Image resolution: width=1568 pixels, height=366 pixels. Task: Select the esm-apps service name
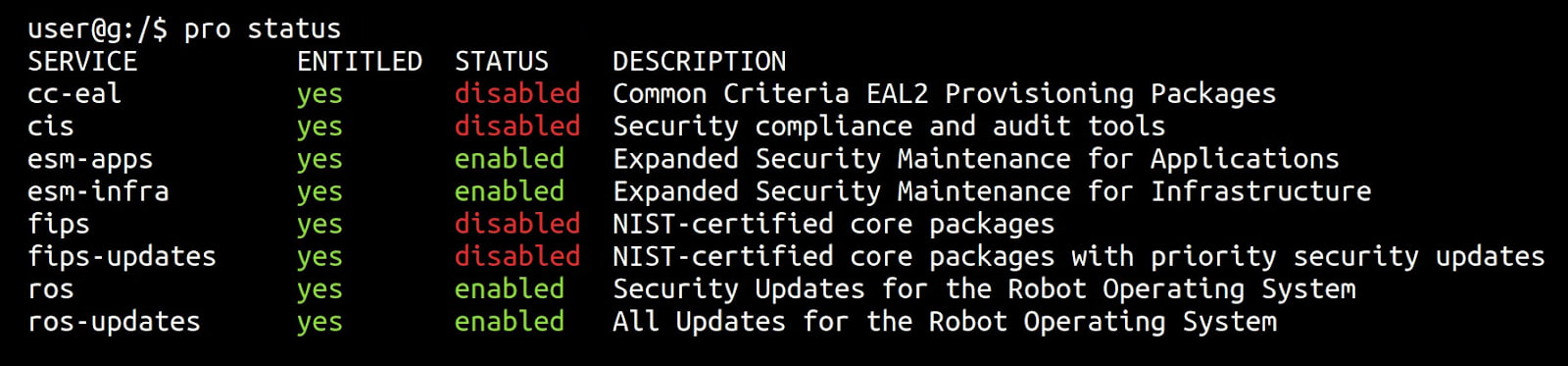point(90,160)
